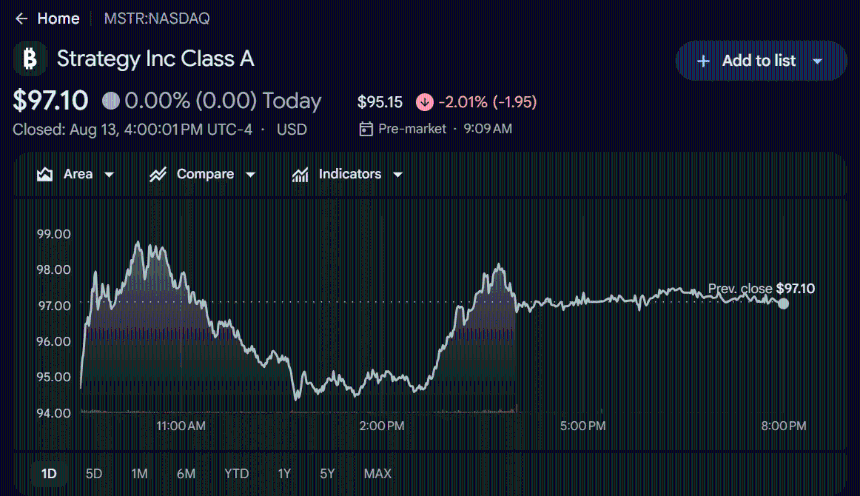This screenshot has height=496, width=860.
Task: Open the Area chart type dropdown
Action: point(75,174)
